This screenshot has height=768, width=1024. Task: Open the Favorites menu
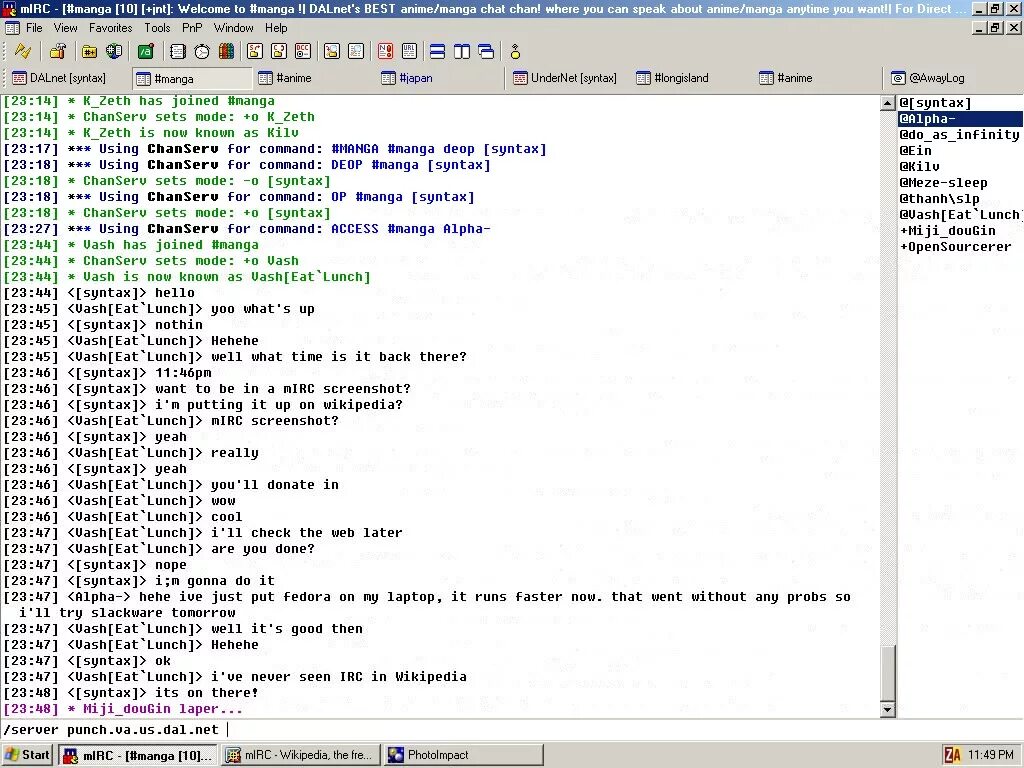point(110,28)
